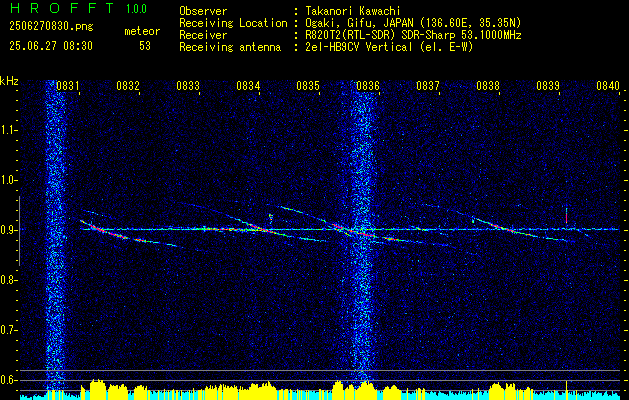Viewport: 629px width, 400px height.
Task: Click the 0.6 frequency axis label
Action: pos(9,380)
